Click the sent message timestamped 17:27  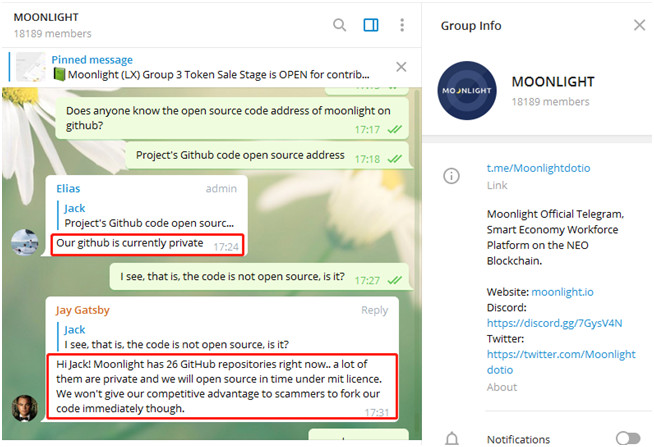tap(261, 276)
